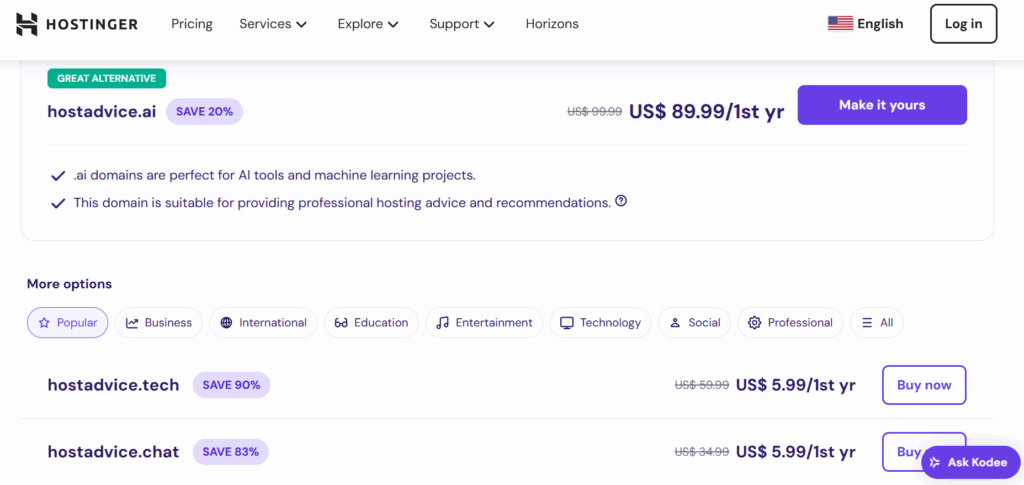The image size is (1024, 485).
Task: Click the star icon in Popular filter
Action: pyautogui.click(x=44, y=322)
